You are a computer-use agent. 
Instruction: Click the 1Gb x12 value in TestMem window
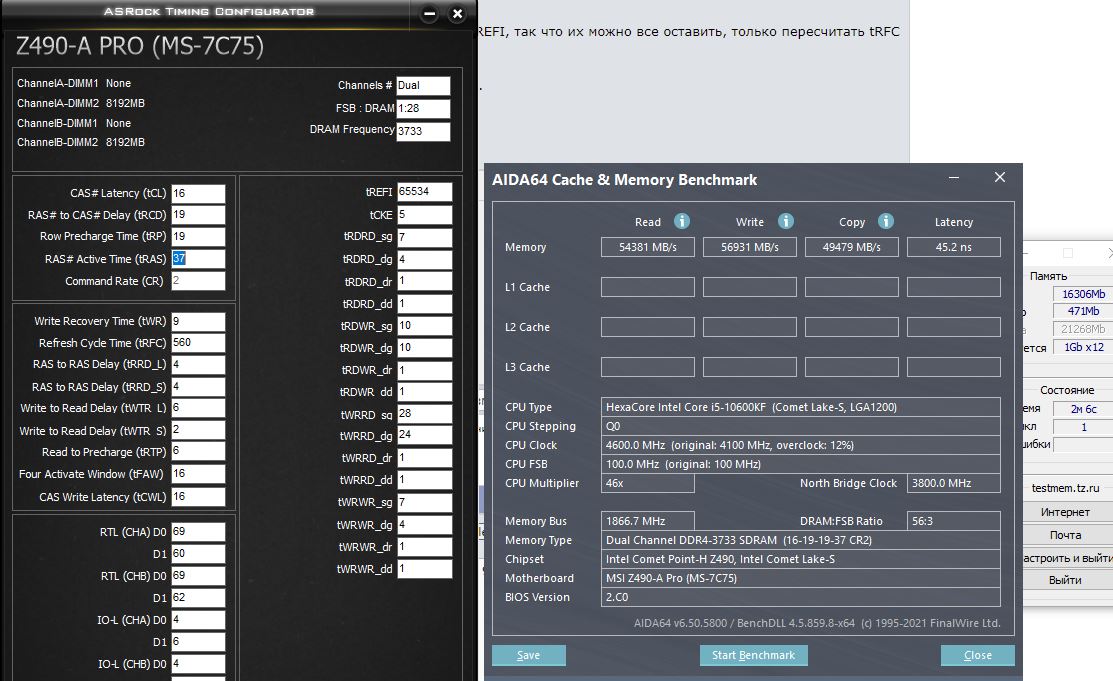(1082, 347)
